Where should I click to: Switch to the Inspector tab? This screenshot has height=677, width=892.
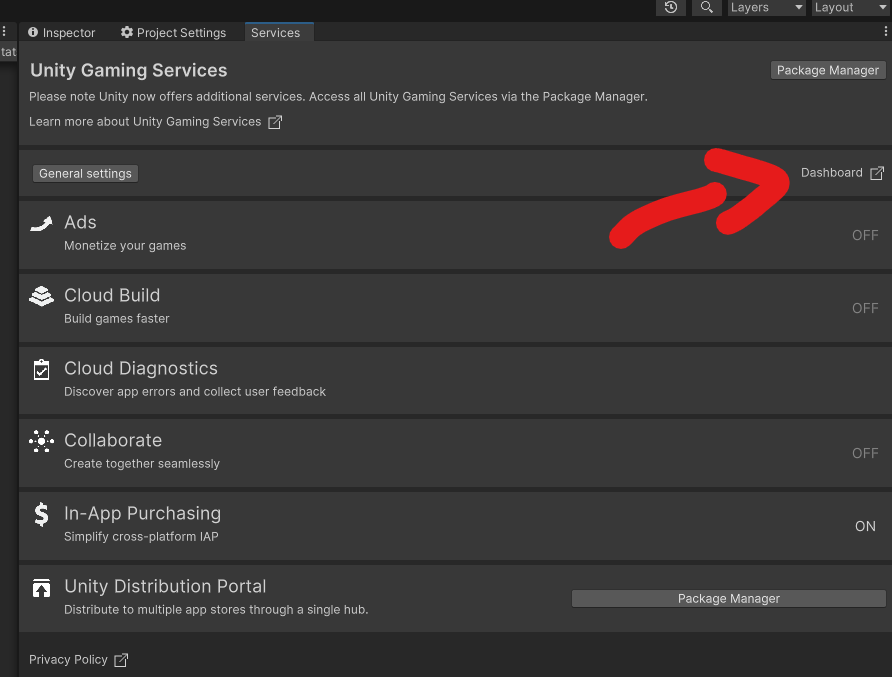pyautogui.click(x=61, y=32)
